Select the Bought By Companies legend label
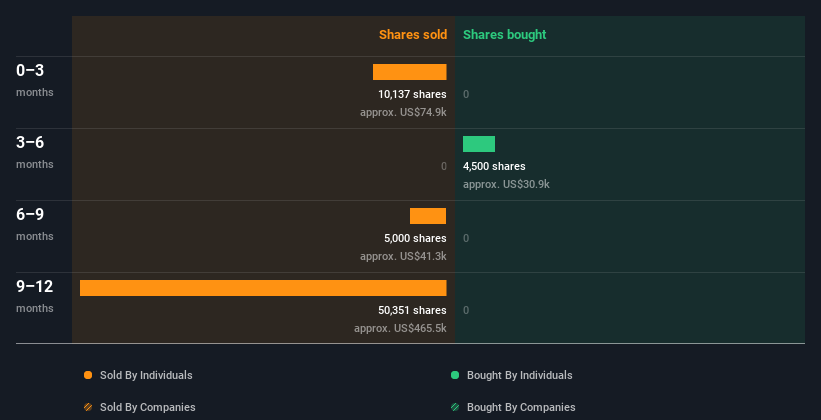 521,407
